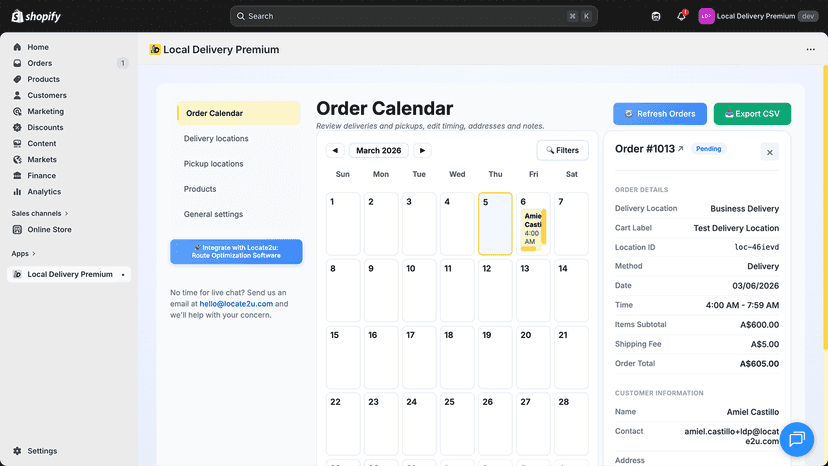Select Products tab in app menu
The height and width of the screenshot is (466, 828).
(200, 189)
